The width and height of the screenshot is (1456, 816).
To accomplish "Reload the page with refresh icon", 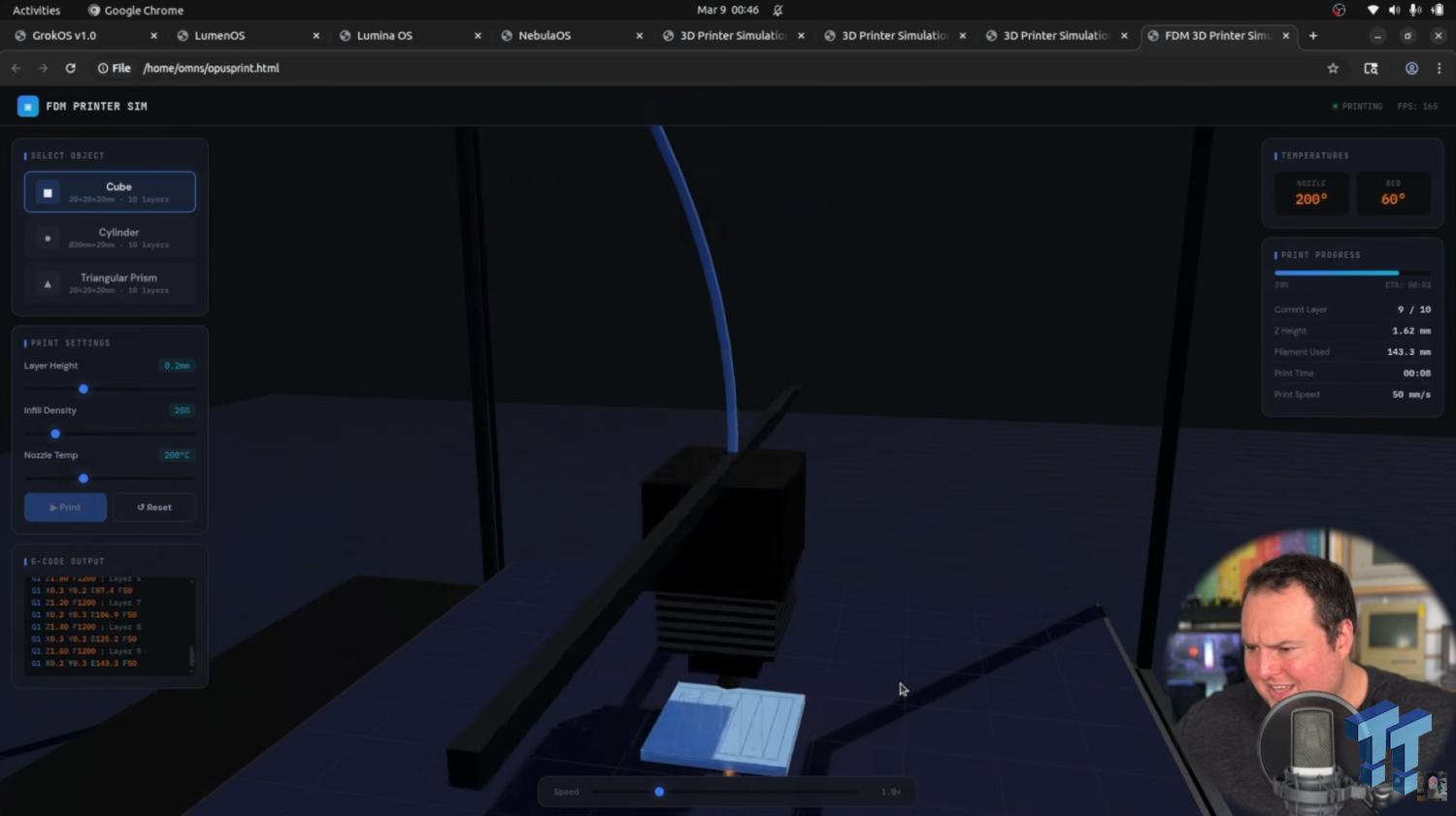I will click(x=70, y=68).
